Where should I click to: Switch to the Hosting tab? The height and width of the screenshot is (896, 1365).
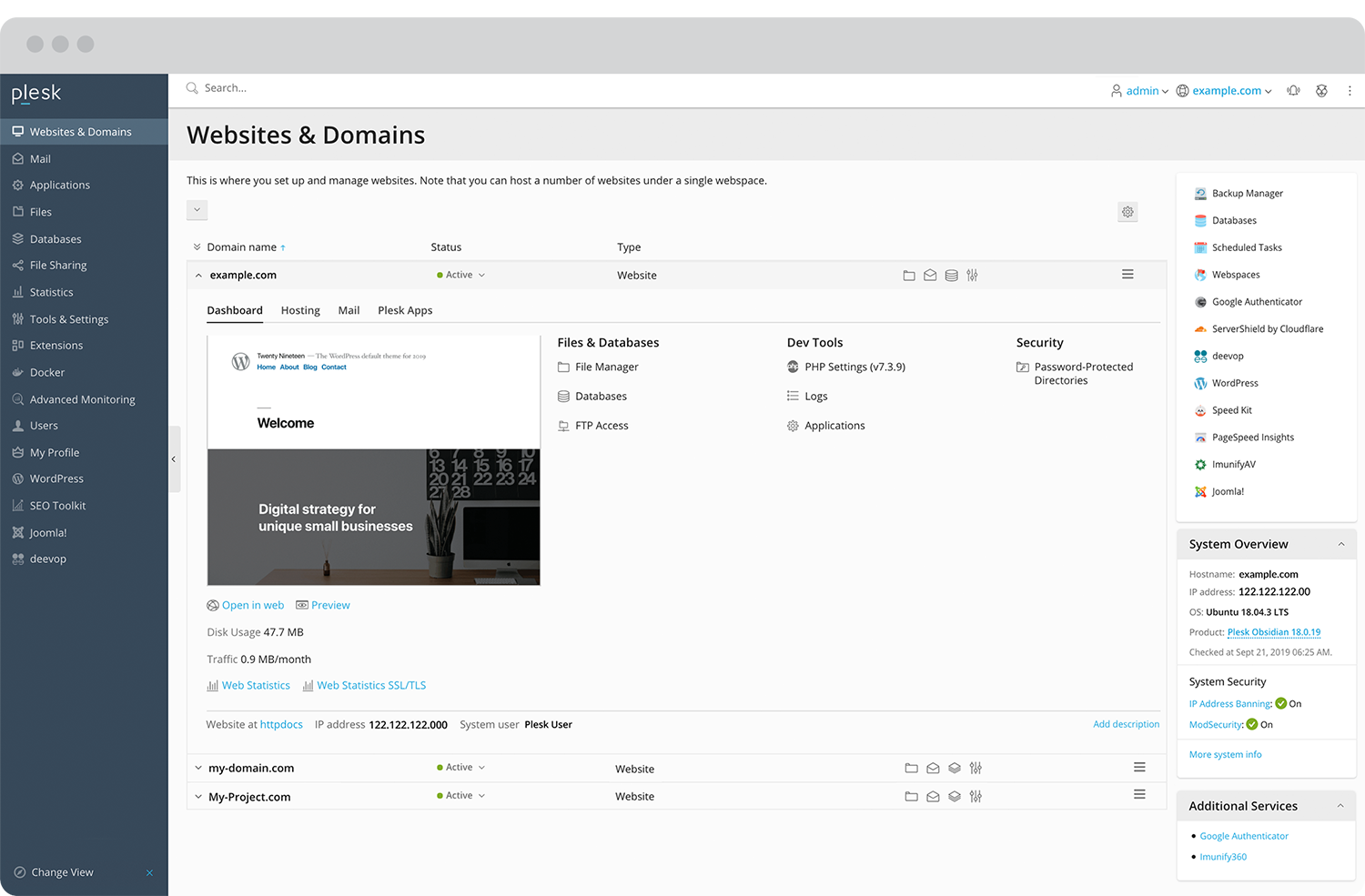(300, 311)
